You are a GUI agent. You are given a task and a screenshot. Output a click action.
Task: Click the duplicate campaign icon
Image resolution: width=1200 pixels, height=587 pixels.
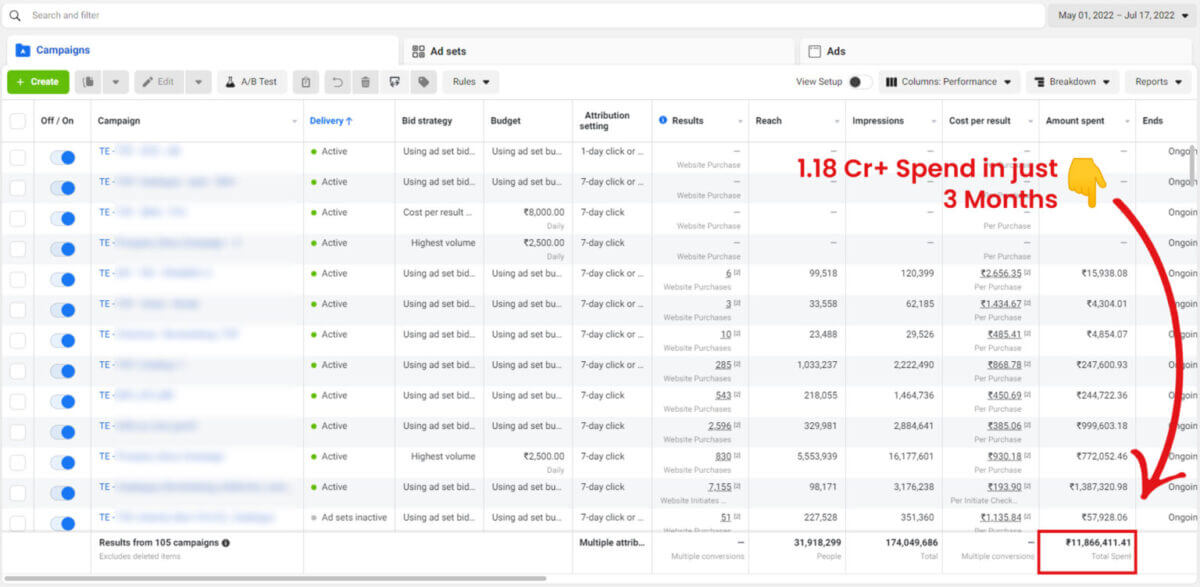point(90,82)
